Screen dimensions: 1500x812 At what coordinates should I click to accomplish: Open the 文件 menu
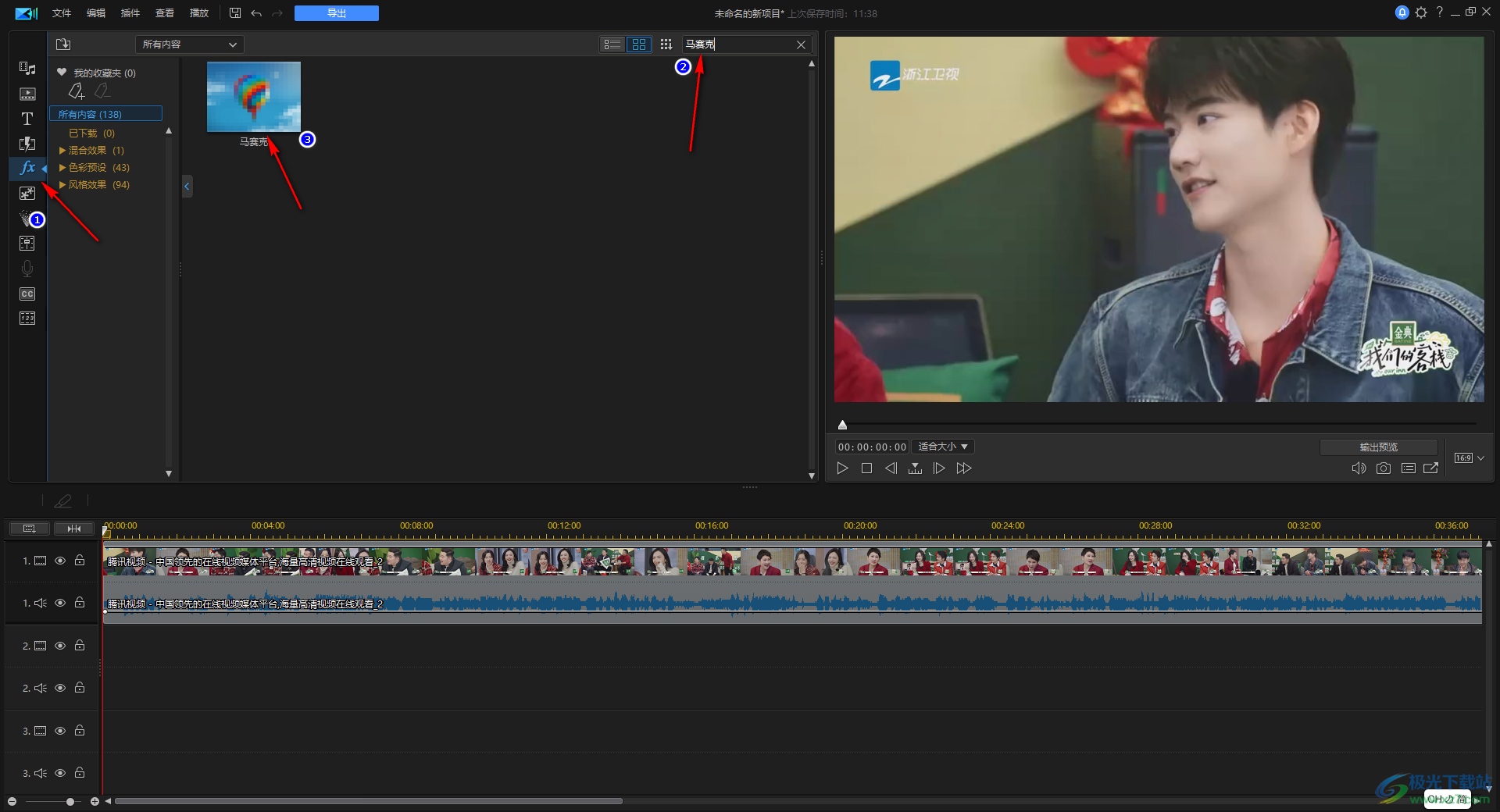(x=62, y=13)
